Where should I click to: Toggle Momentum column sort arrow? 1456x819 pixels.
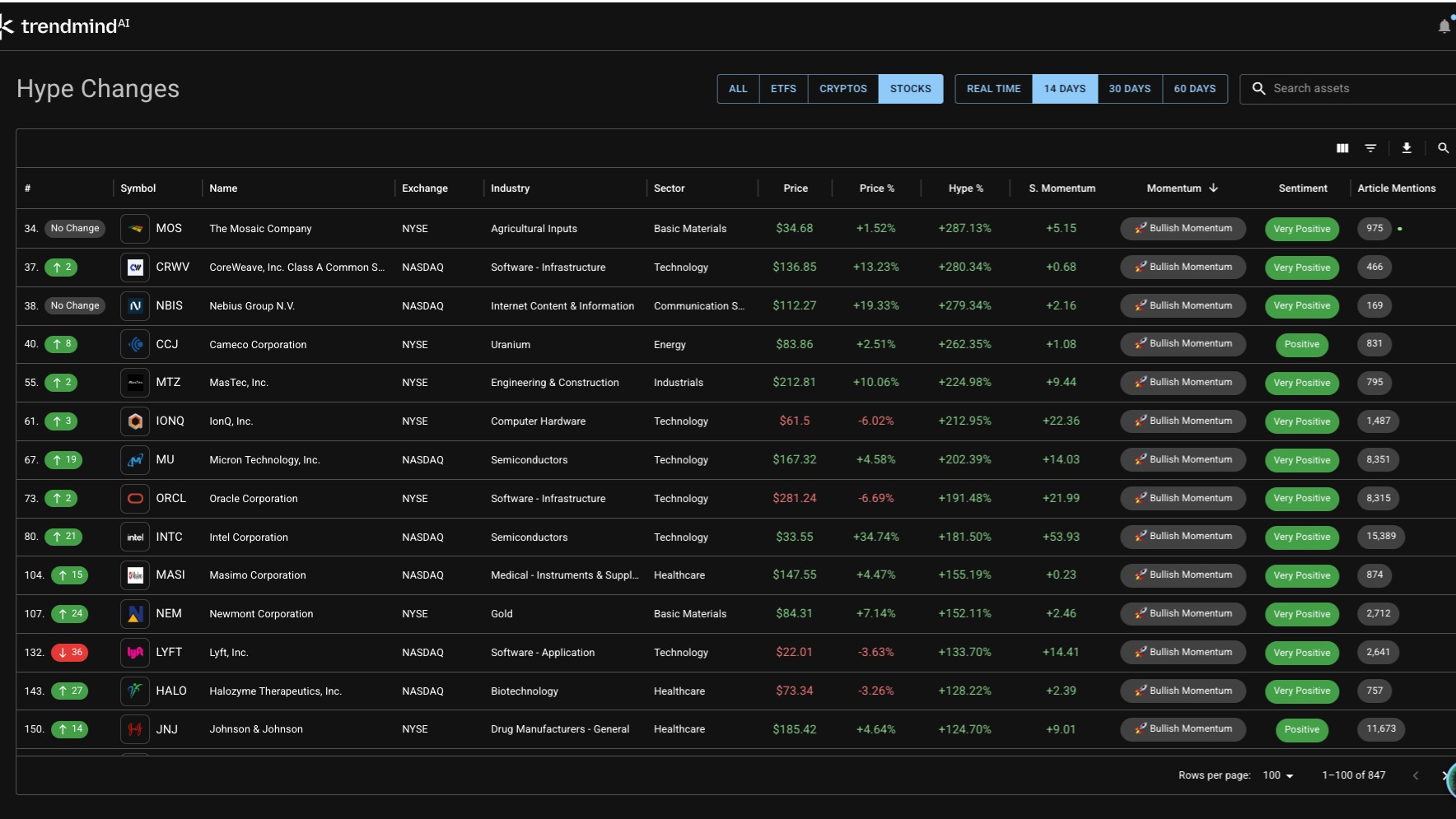(x=1213, y=188)
